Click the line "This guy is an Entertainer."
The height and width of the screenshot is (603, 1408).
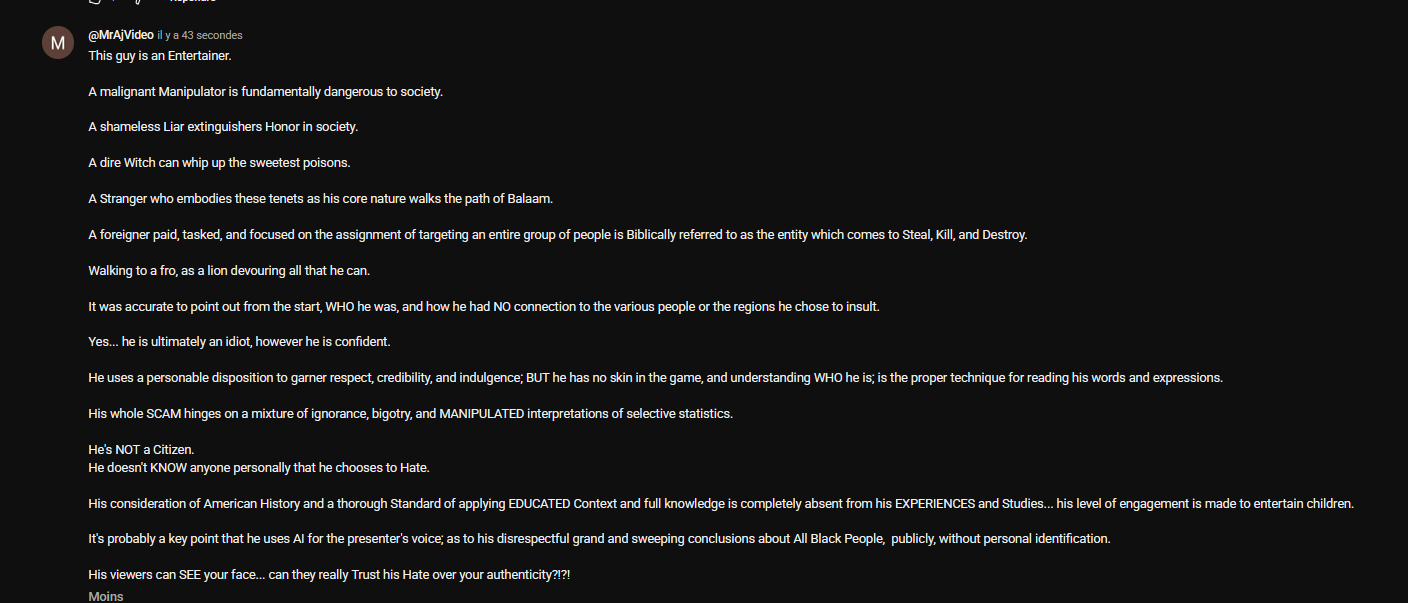point(160,56)
